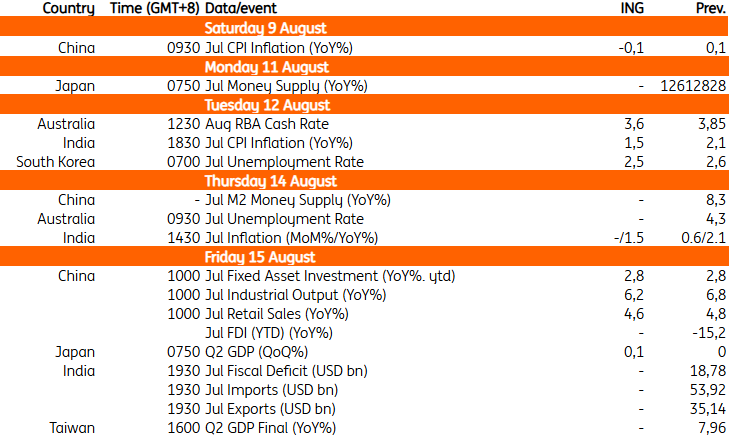Screen dimensions: 729x437
Task: Select the Monday 11 August date band
Action: [266, 66]
